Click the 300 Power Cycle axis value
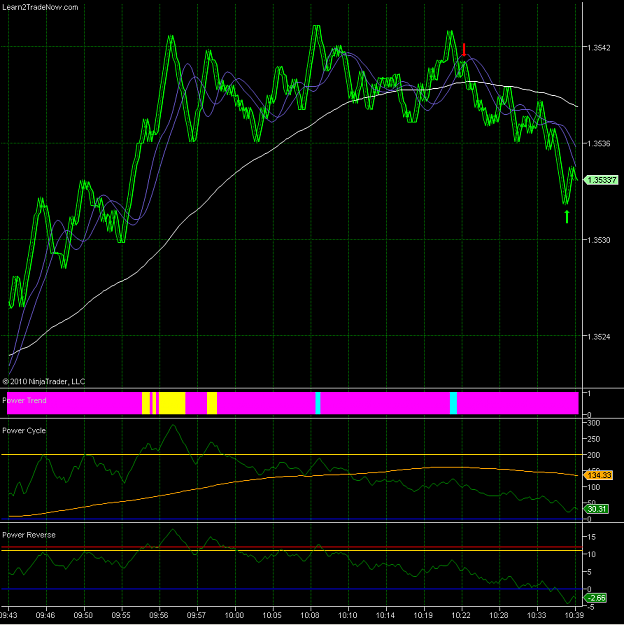 coord(594,423)
